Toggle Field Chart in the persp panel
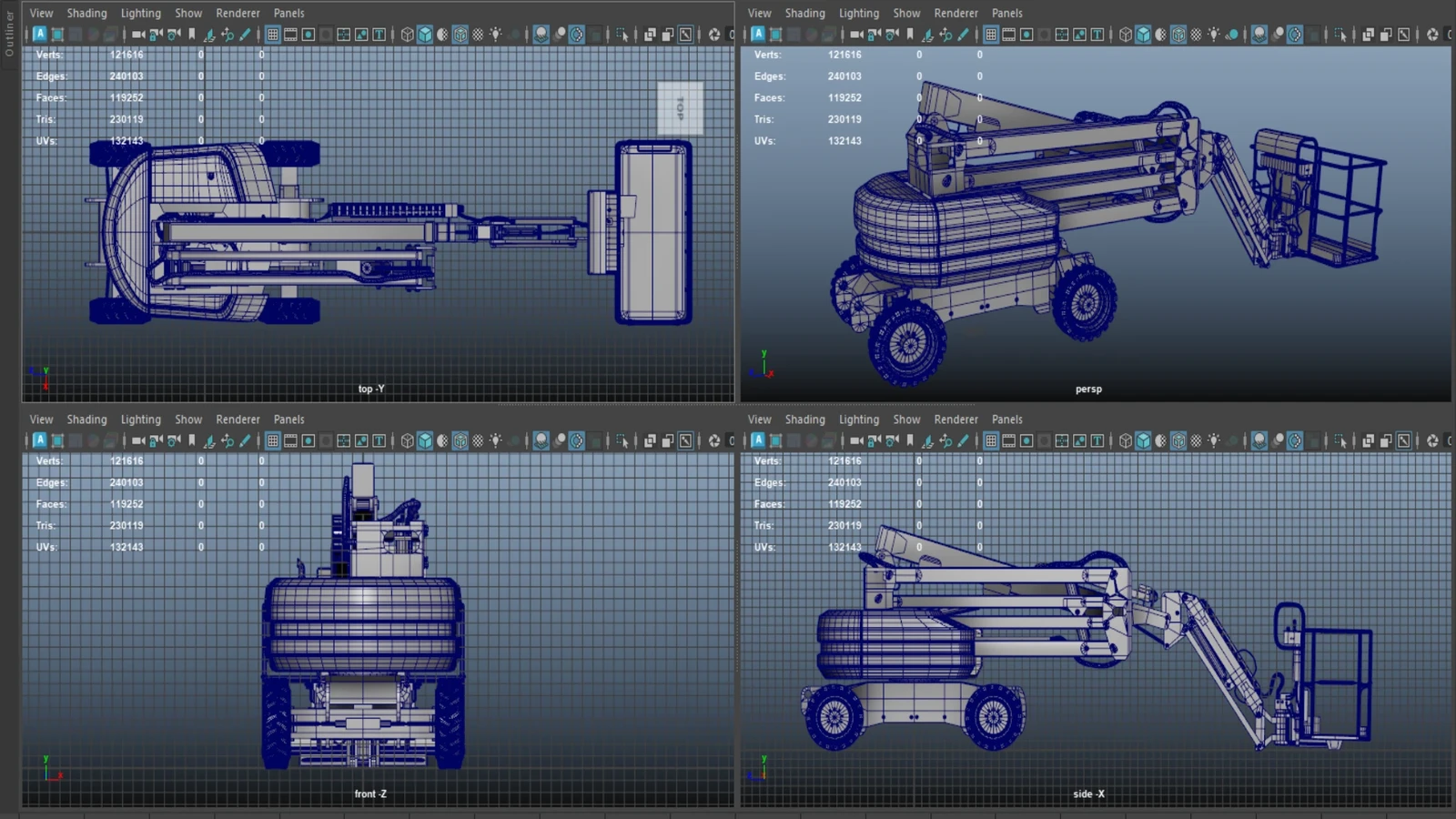 point(1062,35)
